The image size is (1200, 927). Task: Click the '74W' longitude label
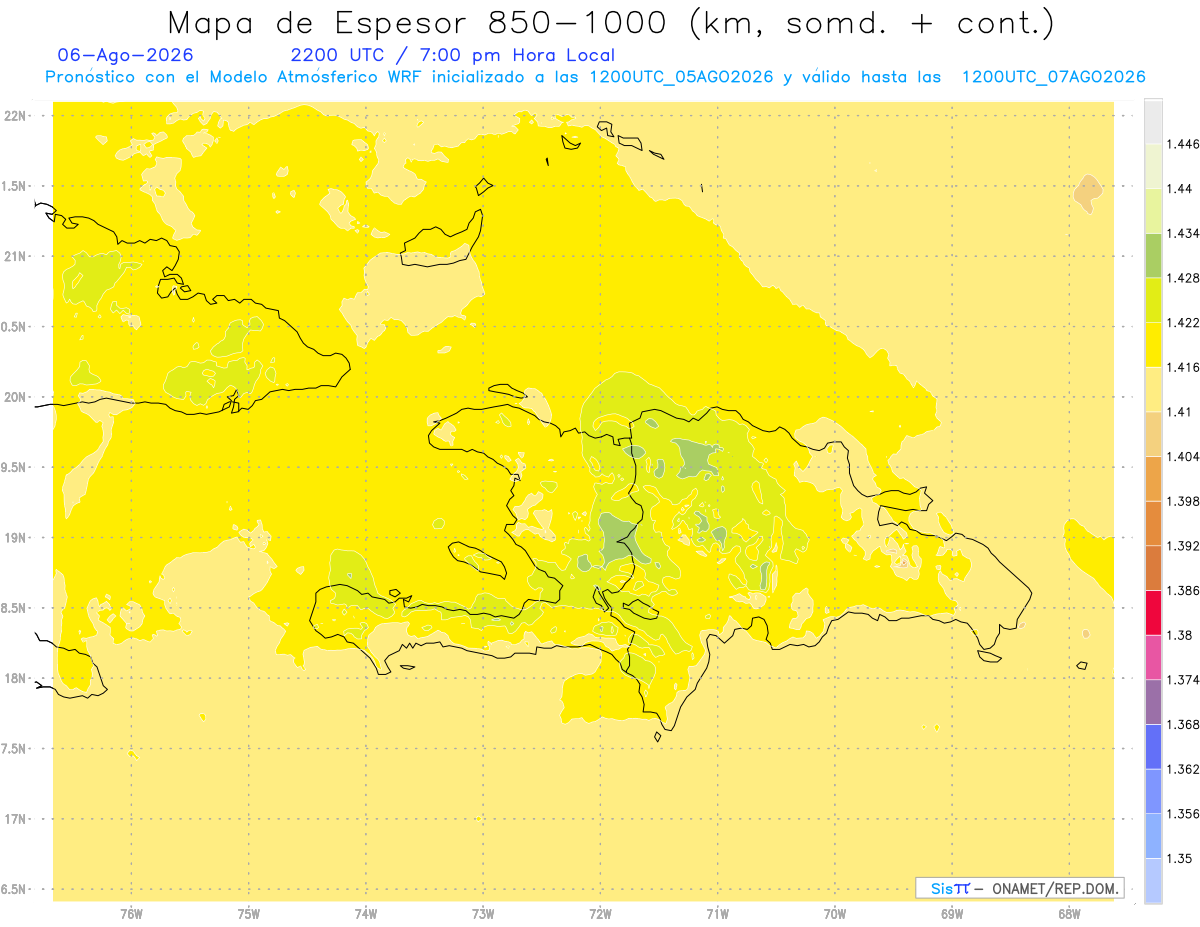coord(366,914)
